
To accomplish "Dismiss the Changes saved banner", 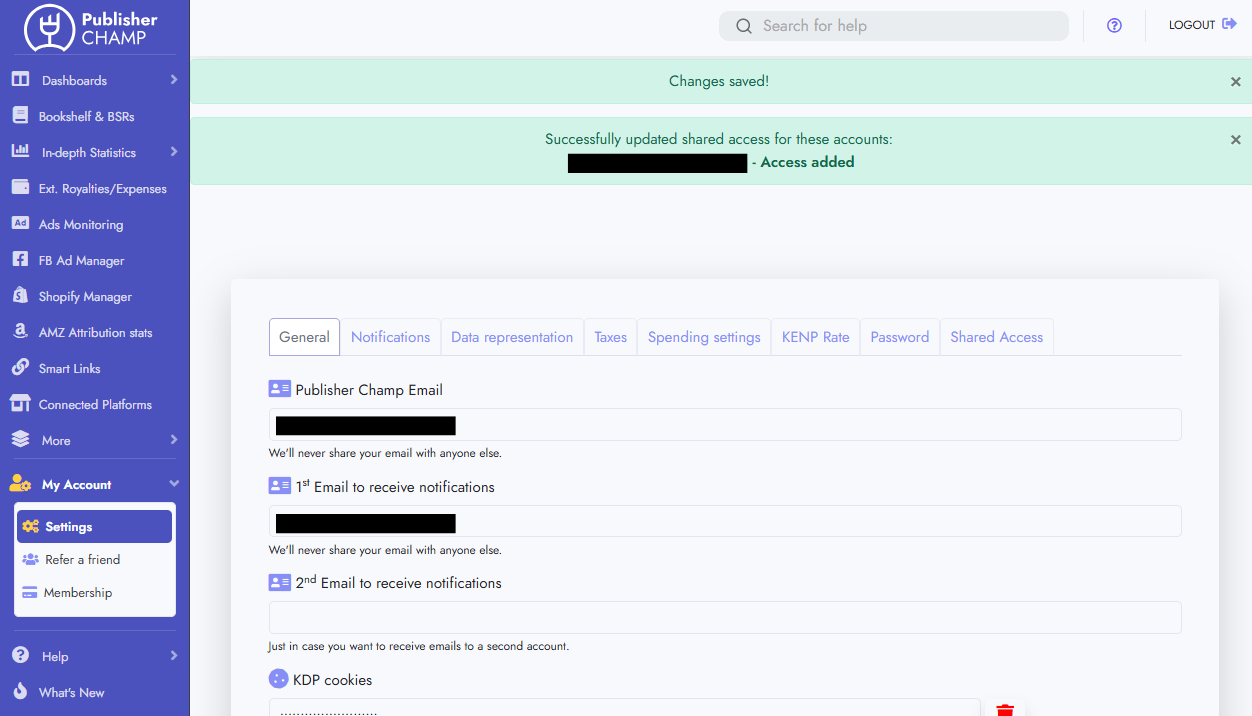I will point(1235,82).
